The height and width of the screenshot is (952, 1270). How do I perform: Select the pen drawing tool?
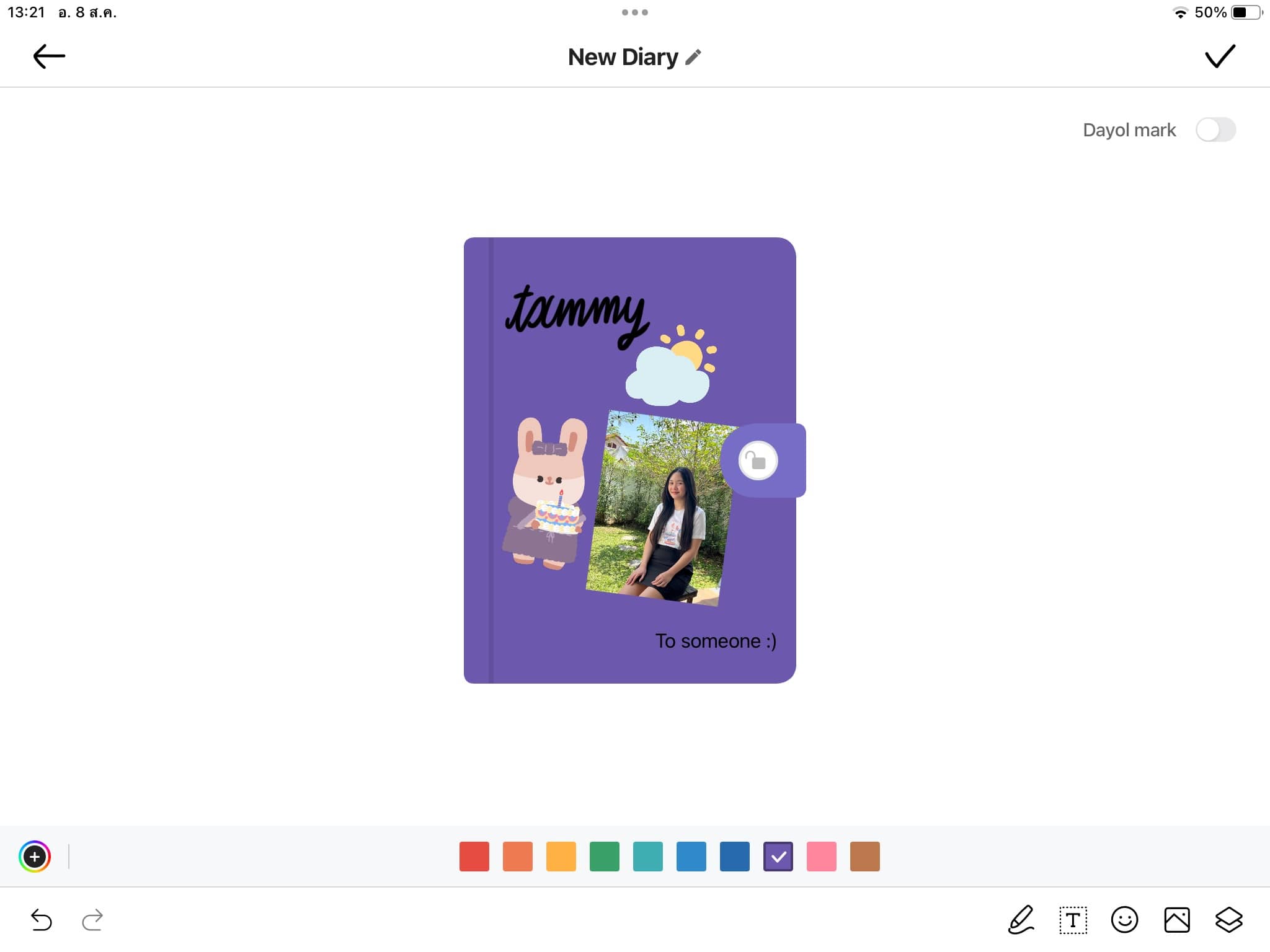point(1021,919)
